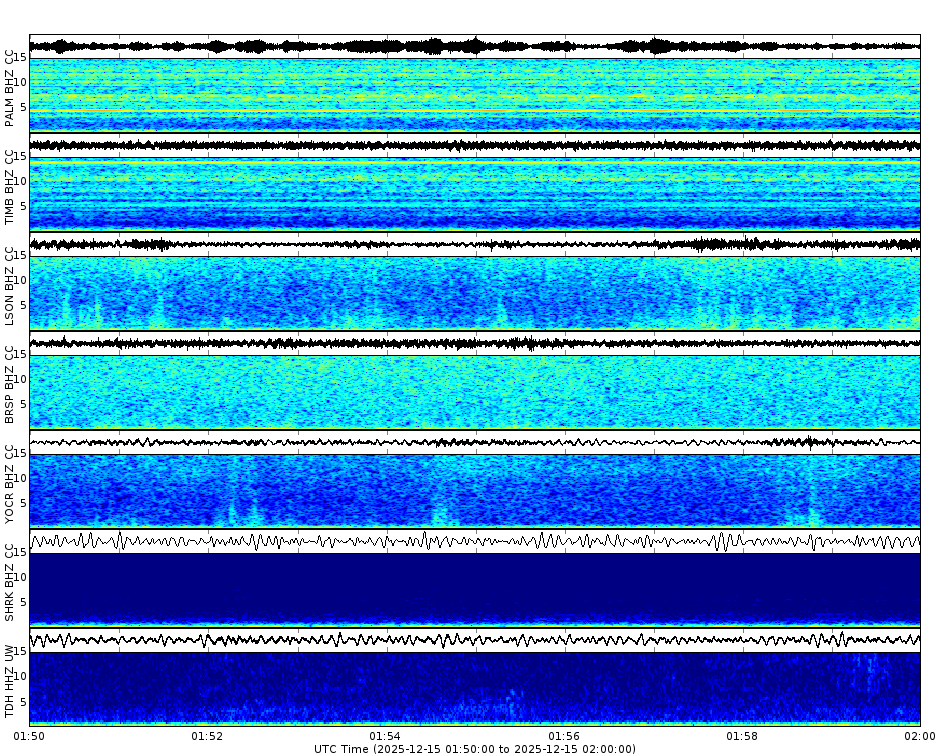Click the BRSP BHZ CC station label
Image resolution: width=950 pixels, height=756 pixels.
(x=10, y=385)
